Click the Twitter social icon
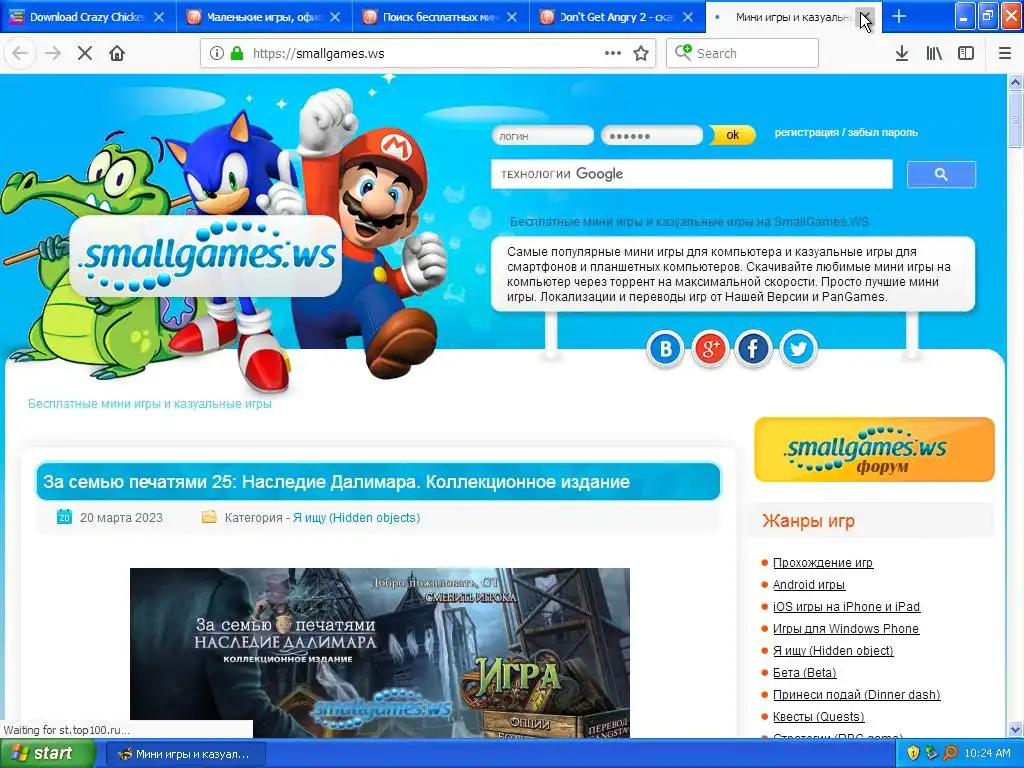 tap(798, 349)
